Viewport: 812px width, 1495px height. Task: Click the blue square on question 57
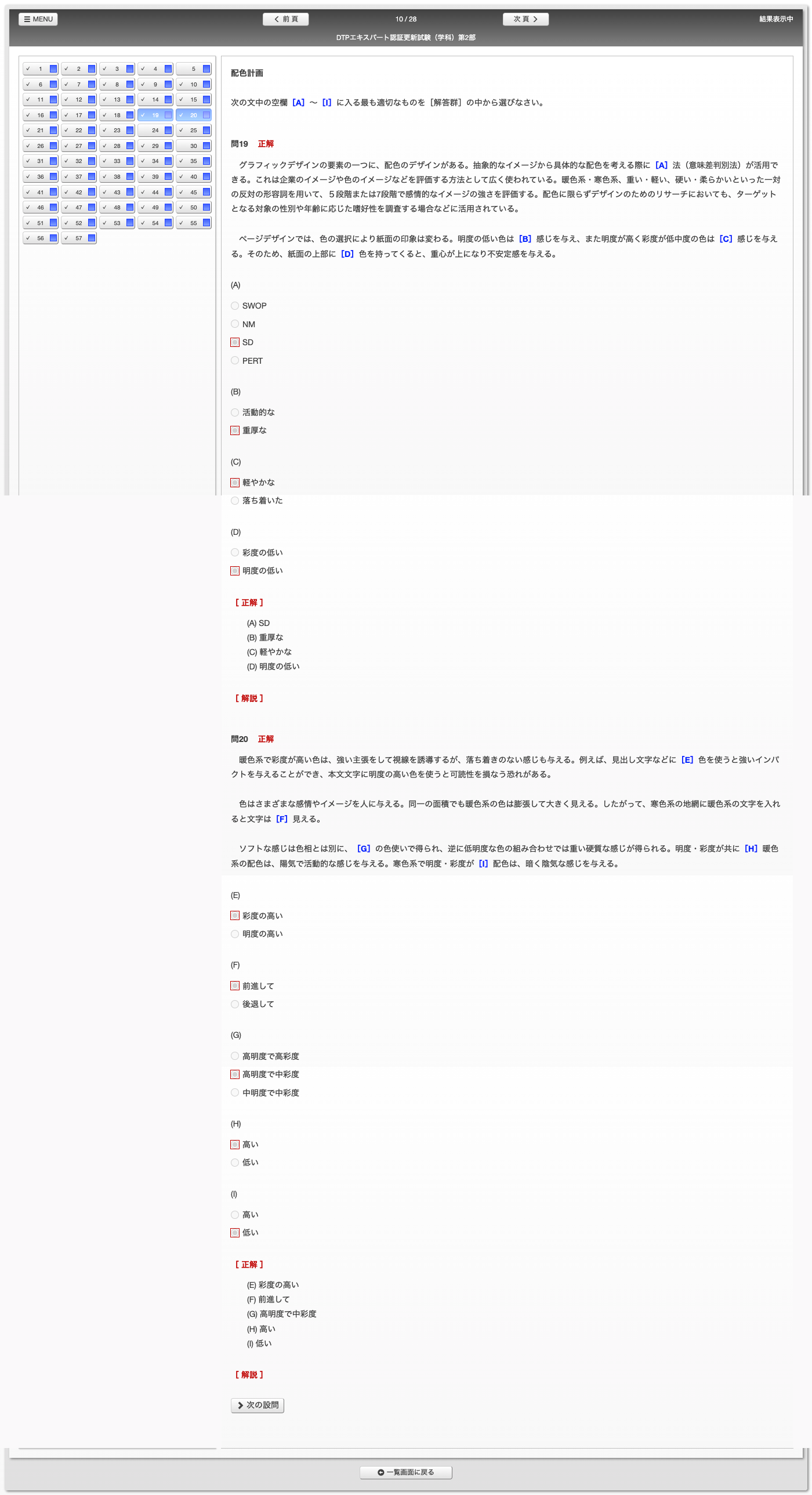point(91,238)
